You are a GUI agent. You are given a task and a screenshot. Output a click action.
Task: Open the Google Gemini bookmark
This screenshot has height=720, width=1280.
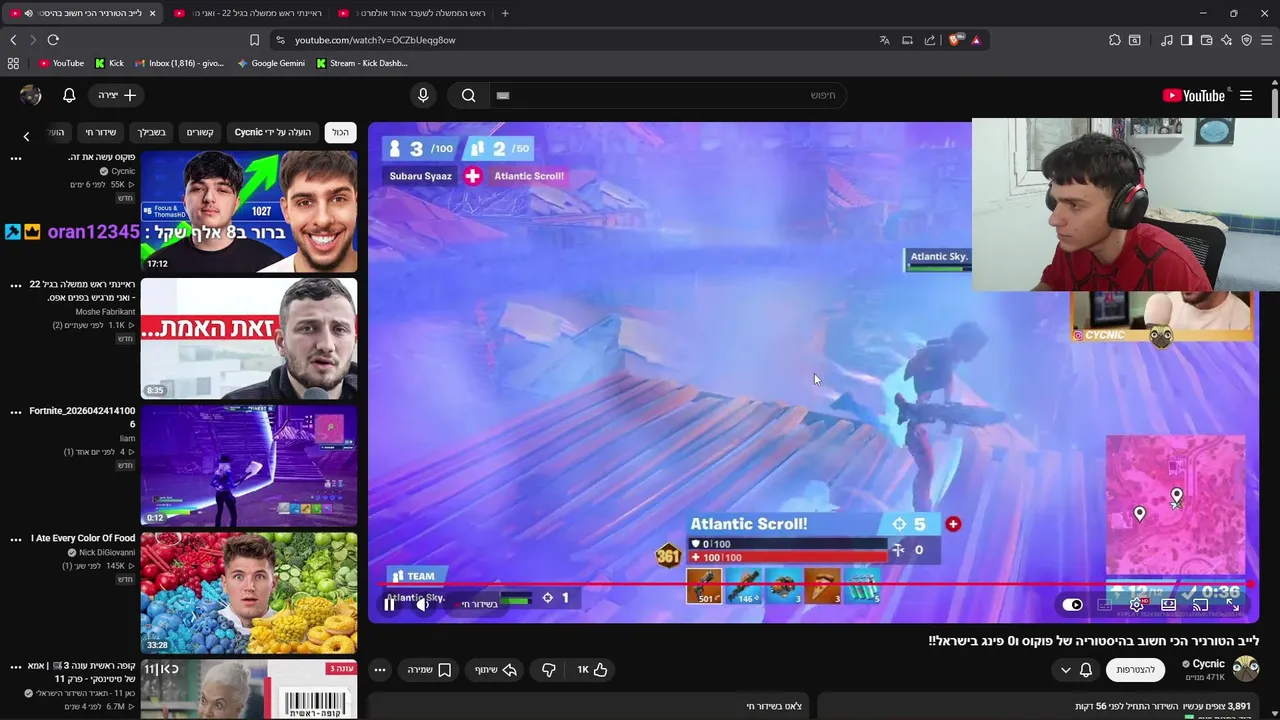pyautogui.click(x=270, y=63)
